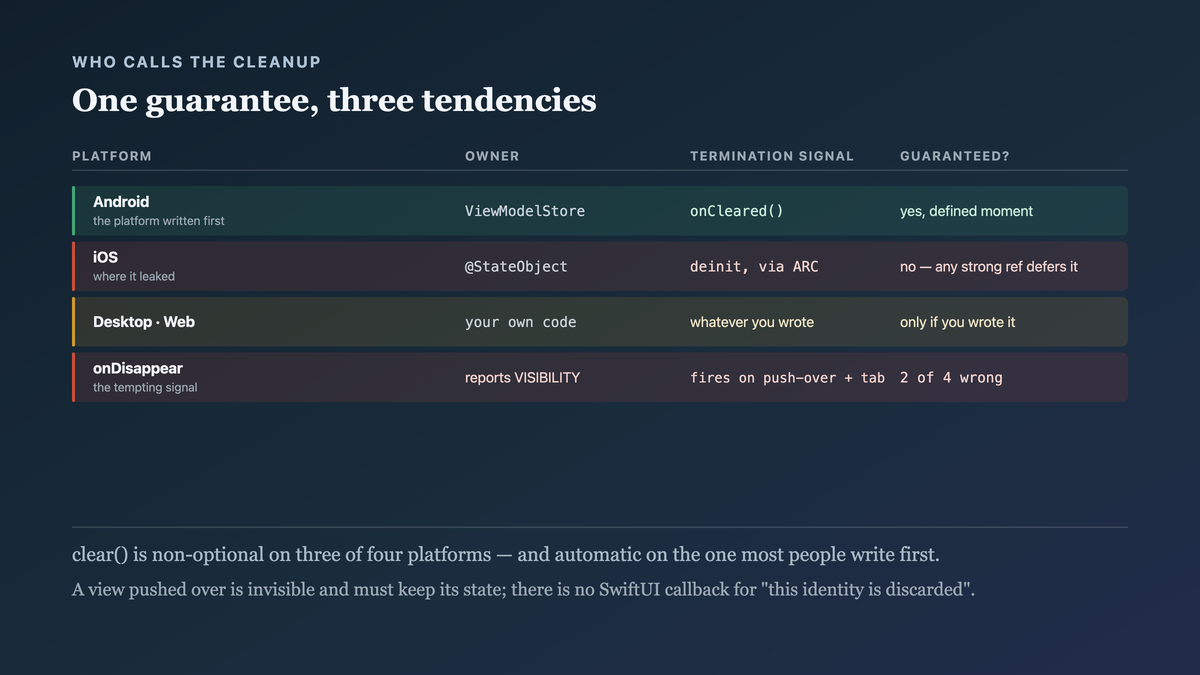Click the 'A view pushed over' footnote

pyautogui.click(x=523, y=590)
